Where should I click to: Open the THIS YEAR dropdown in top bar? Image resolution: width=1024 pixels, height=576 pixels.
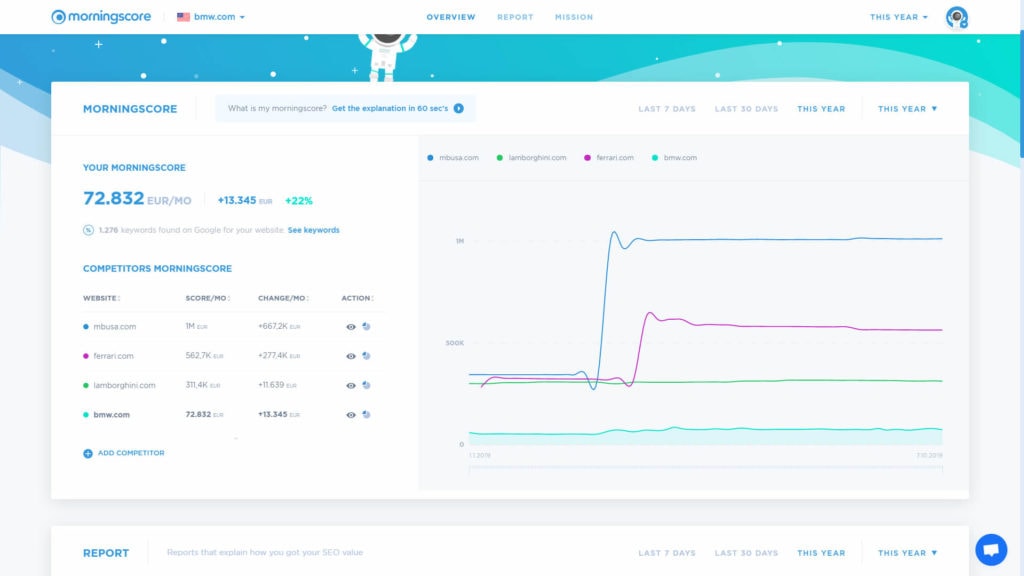[897, 16]
